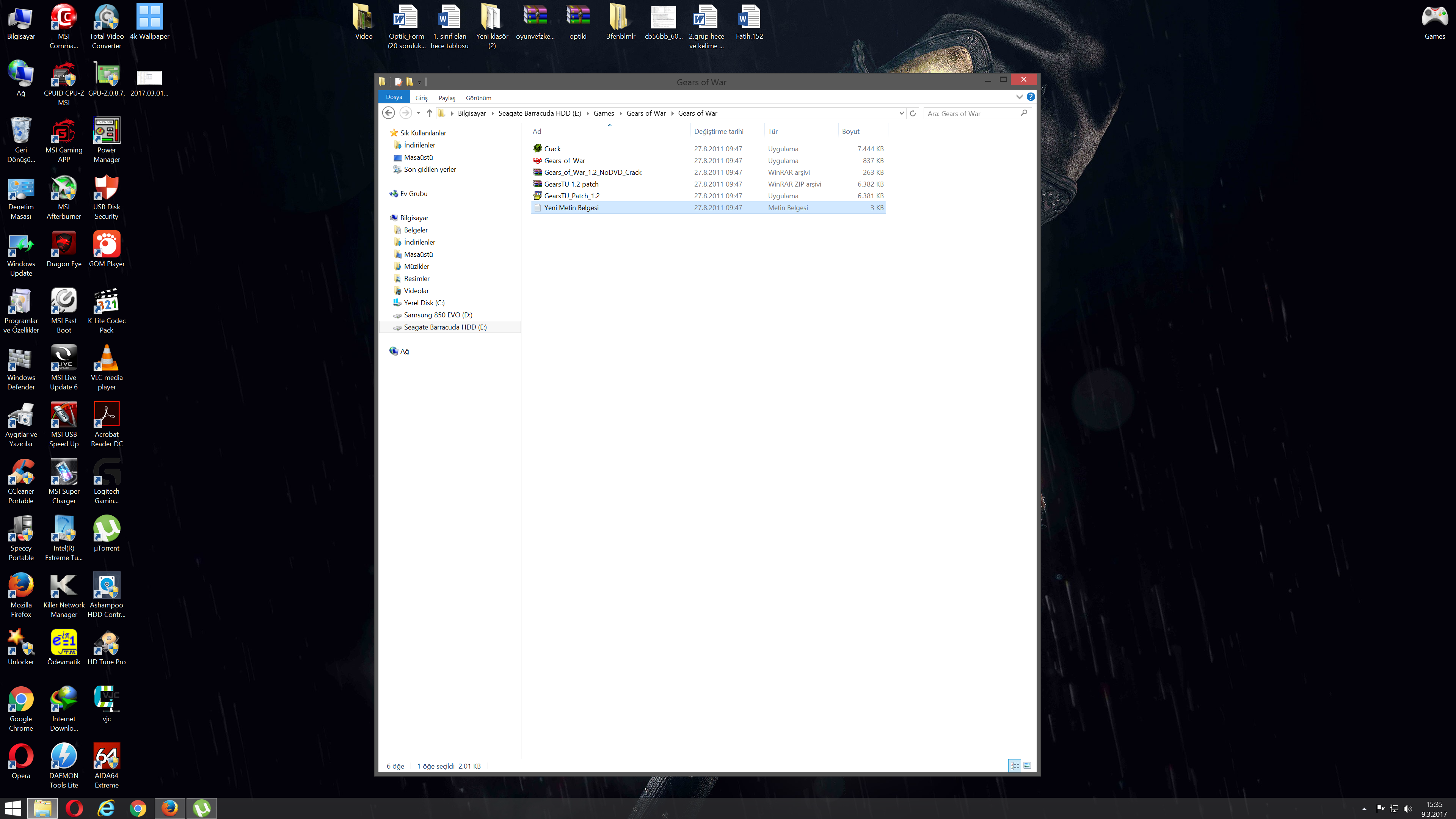Open GOM Player desktop shortcut
This screenshot has height=819, width=1456.
[106, 249]
